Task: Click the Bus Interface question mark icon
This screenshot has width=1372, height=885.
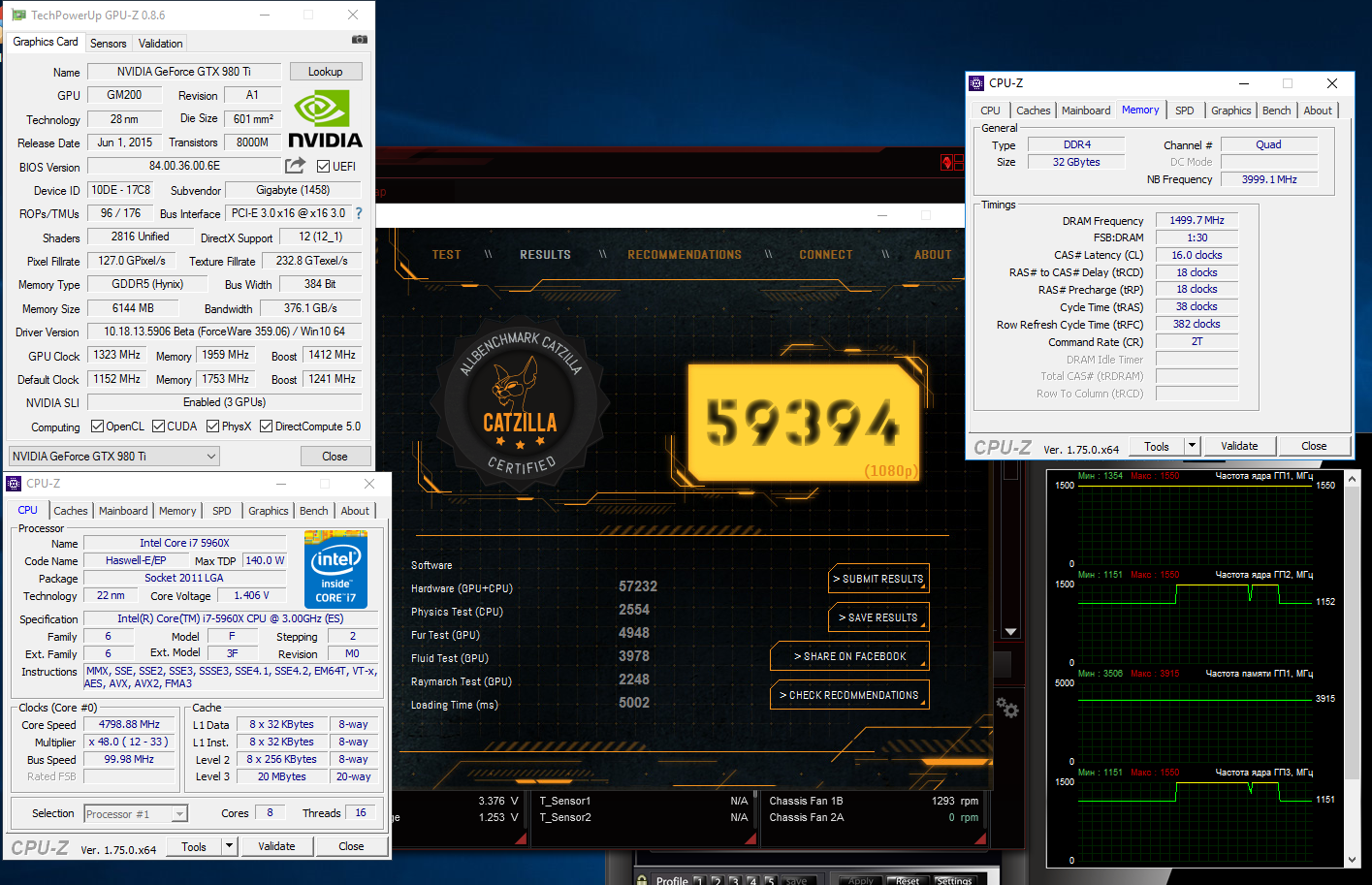Action: click(x=359, y=213)
